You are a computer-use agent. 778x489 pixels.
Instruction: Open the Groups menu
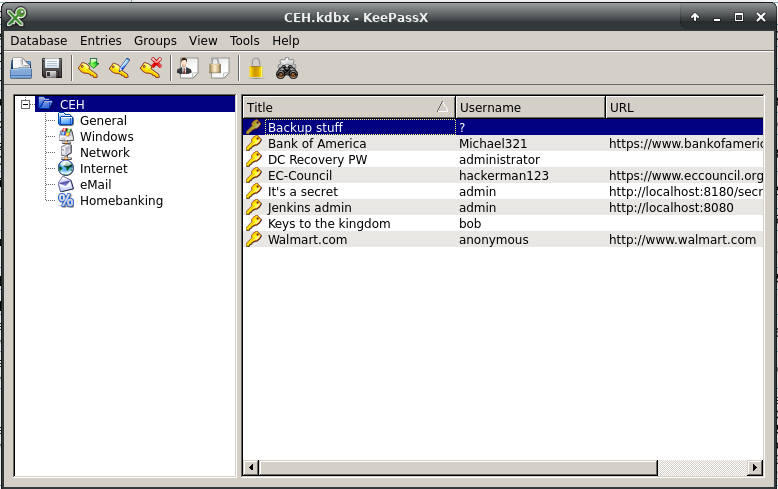coord(155,41)
